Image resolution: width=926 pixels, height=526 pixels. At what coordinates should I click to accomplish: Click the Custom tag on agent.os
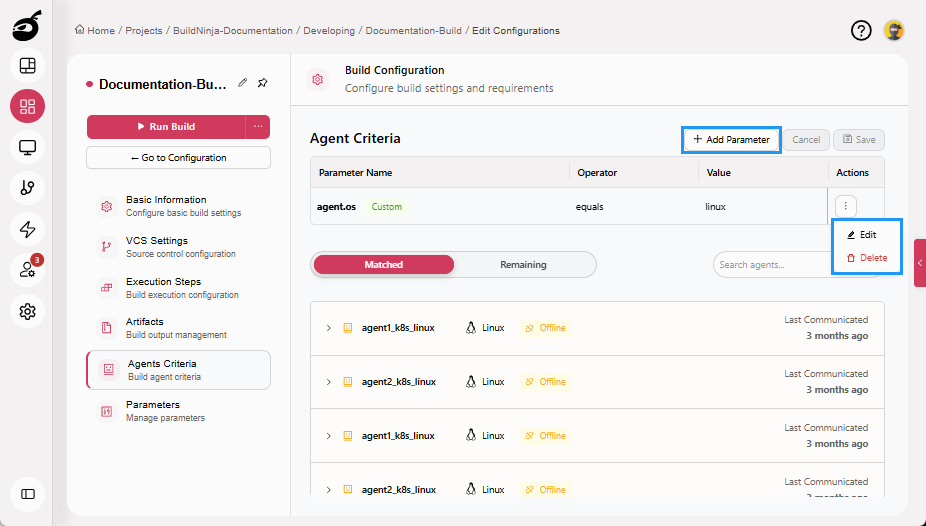[x=387, y=207]
